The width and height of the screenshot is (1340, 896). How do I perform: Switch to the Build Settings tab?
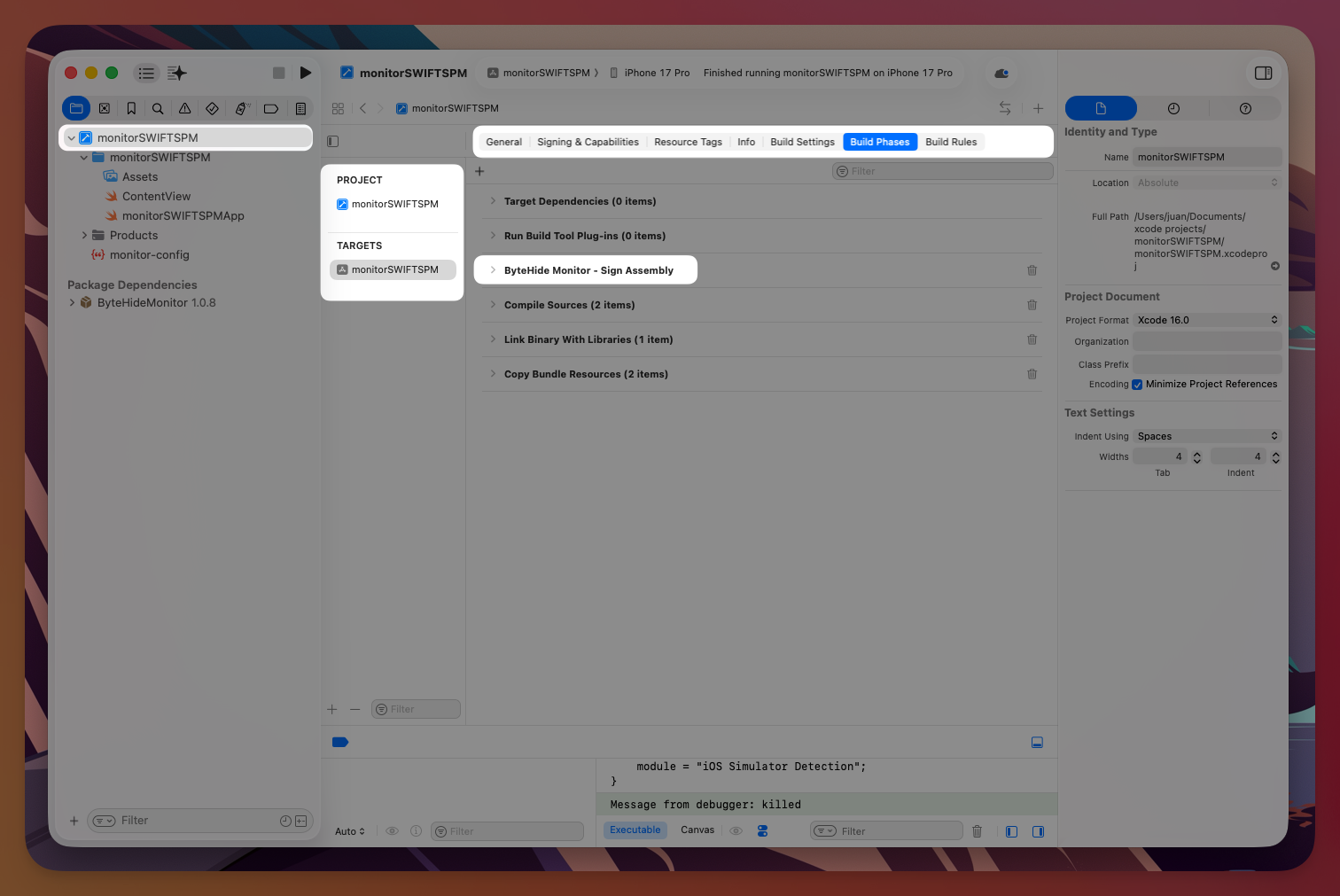click(802, 142)
